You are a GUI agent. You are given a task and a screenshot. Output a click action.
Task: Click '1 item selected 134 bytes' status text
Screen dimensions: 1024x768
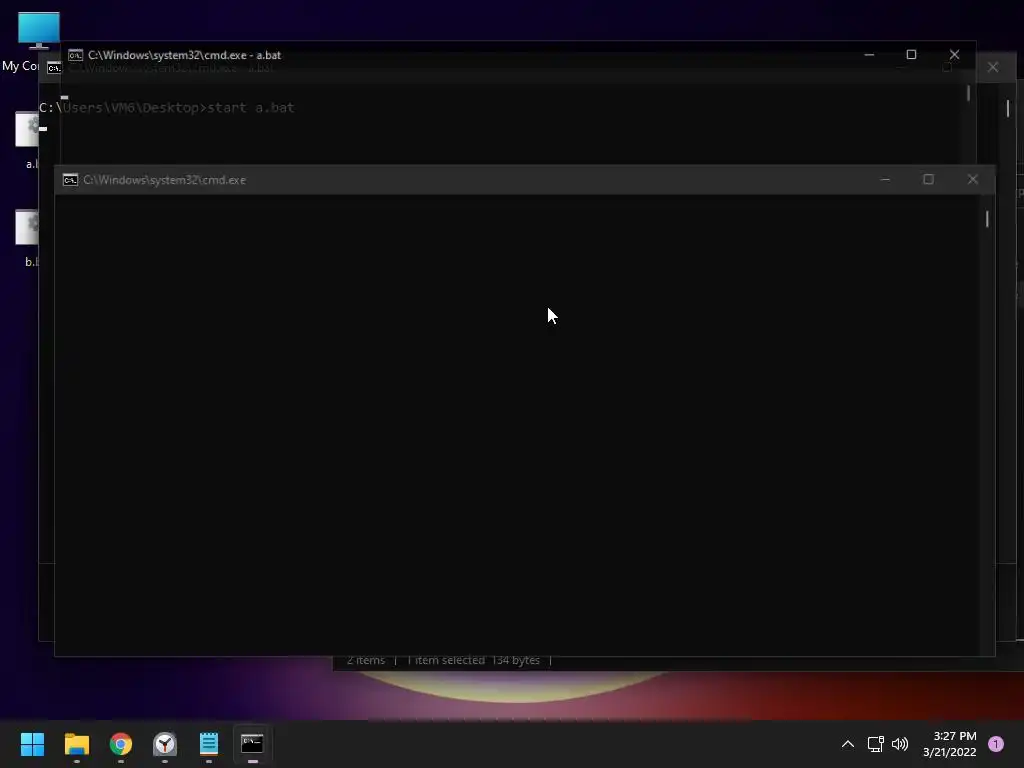click(473, 660)
